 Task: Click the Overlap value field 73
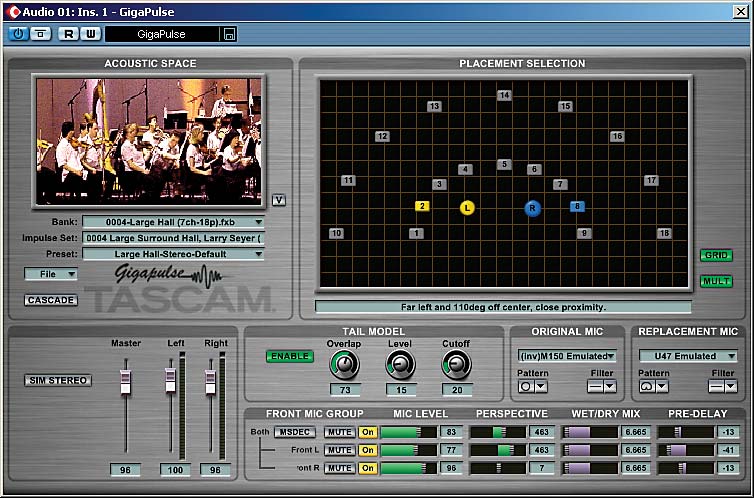345,390
